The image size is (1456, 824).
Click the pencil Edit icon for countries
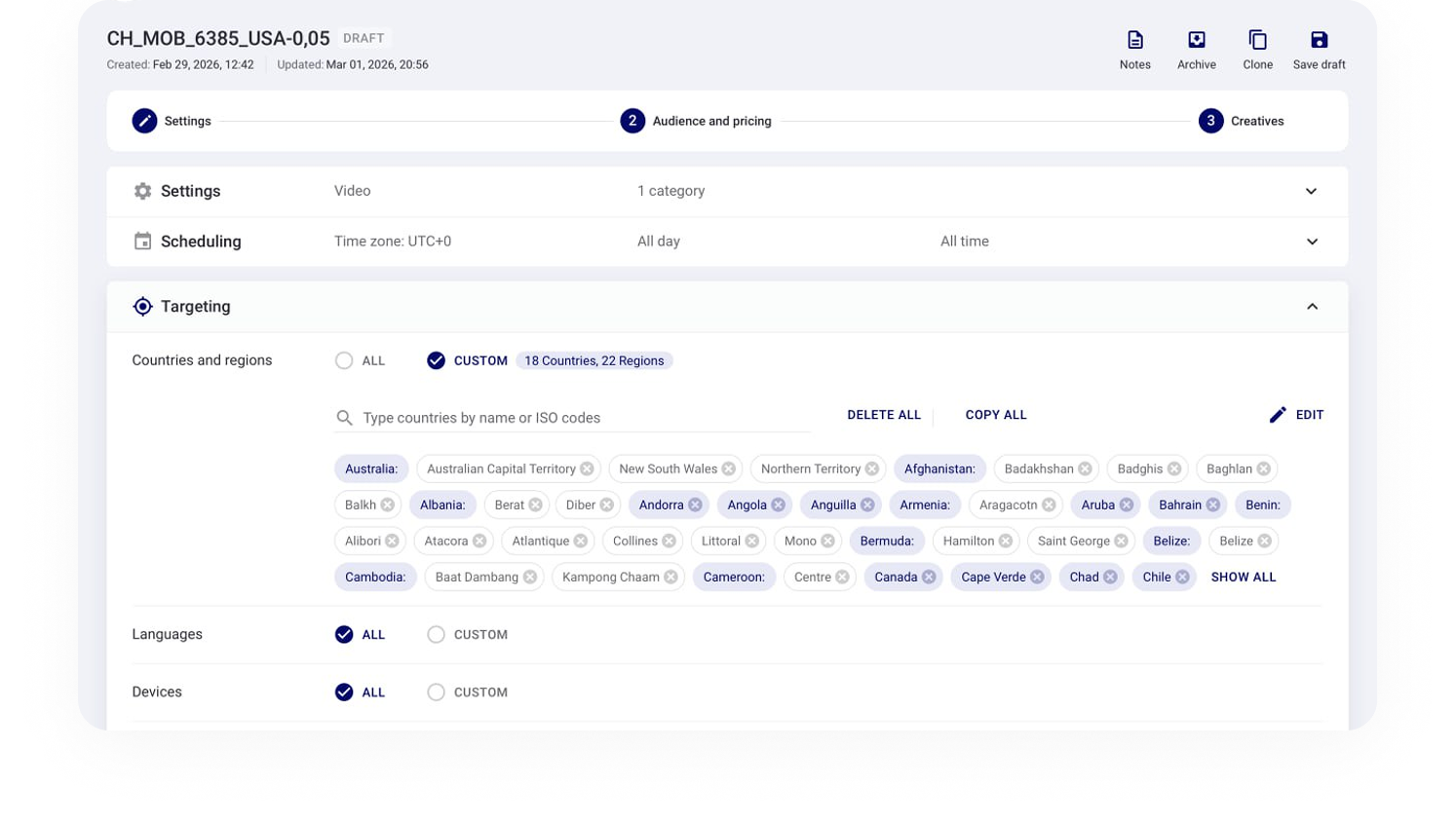[x=1278, y=415]
